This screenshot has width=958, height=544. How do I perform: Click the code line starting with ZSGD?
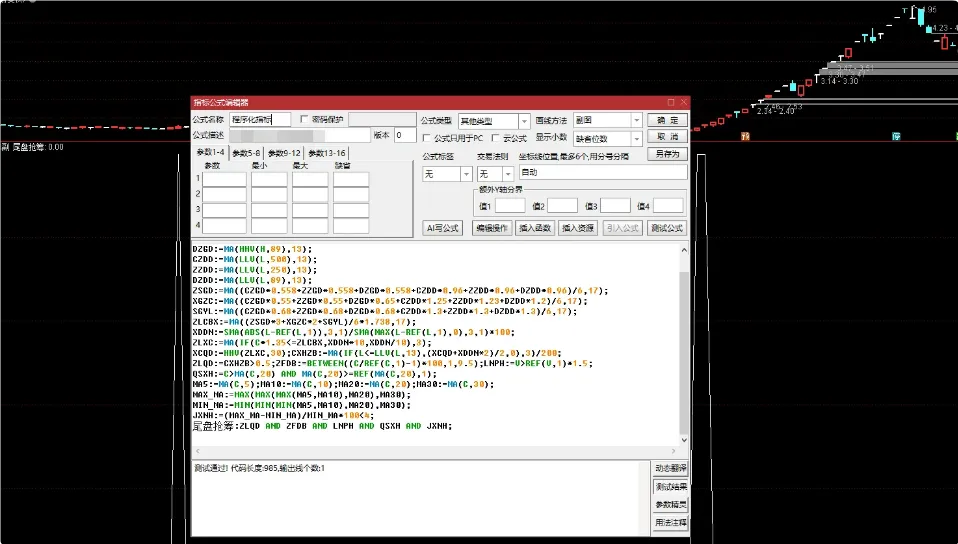click(400, 291)
